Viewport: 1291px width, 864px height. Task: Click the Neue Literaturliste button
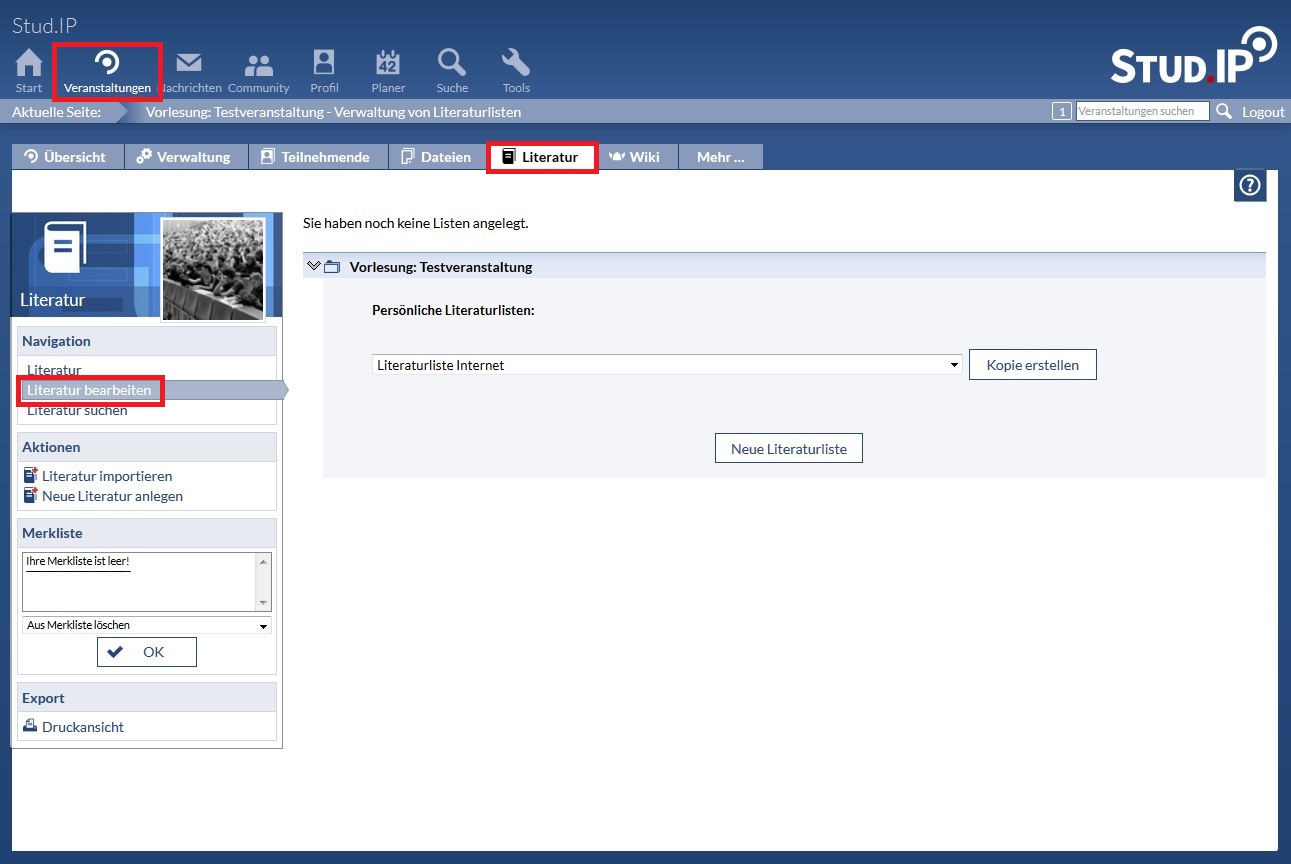coord(788,449)
